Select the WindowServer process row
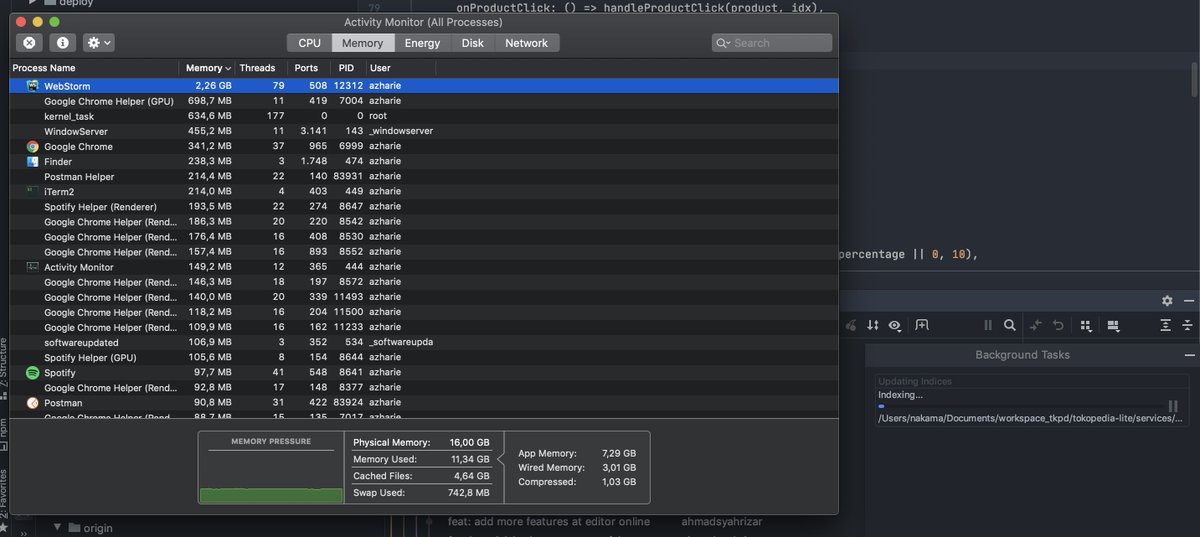This screenshot has width=1200, height=537. coord(424,131)
